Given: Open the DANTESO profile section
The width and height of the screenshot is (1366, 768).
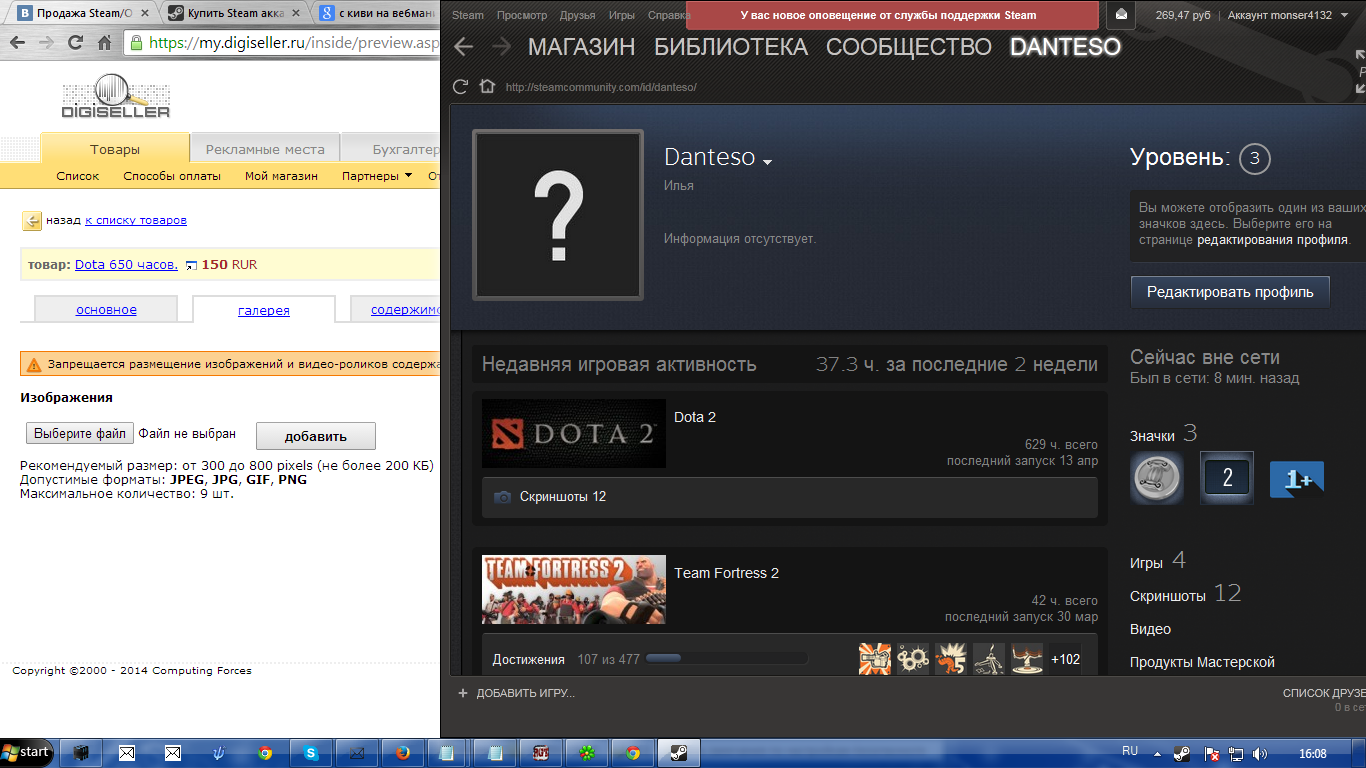Looking at the screenshot, I should tap(1065, 47).
